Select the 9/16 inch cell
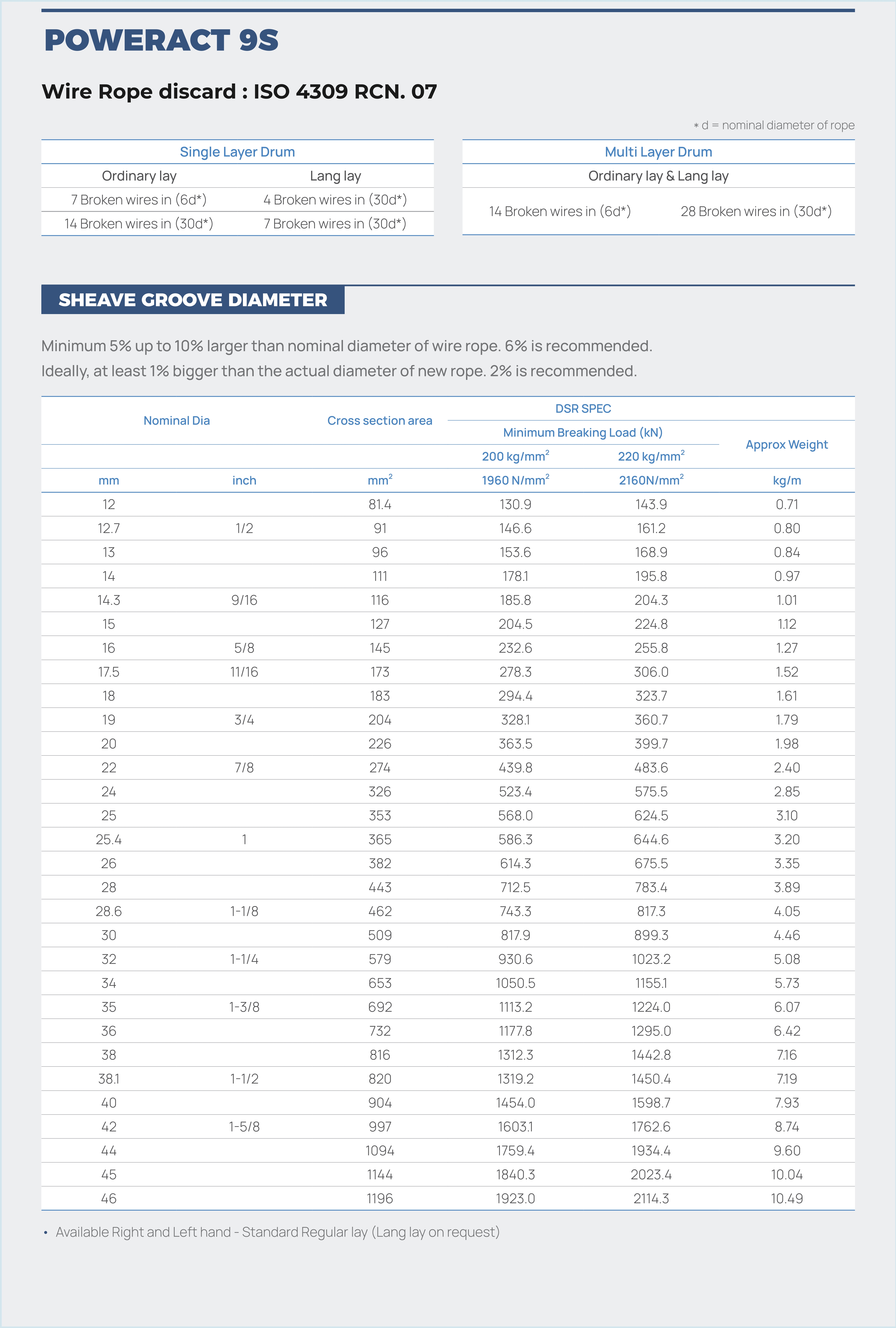 244,600
